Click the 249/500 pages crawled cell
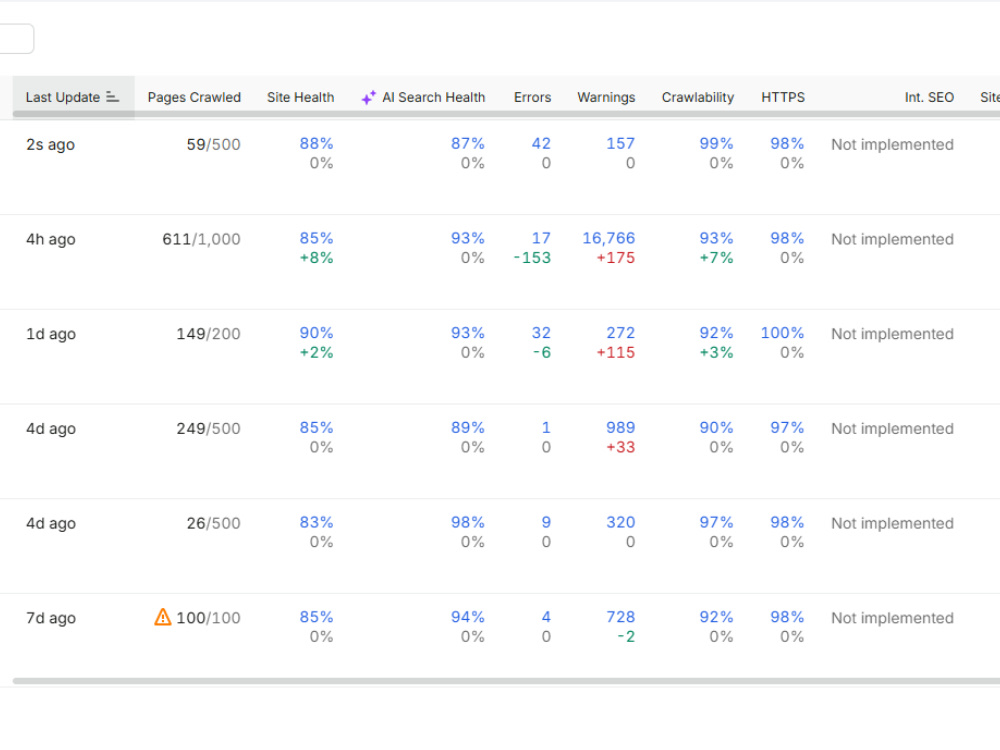Image resolution: width=1000 pixels, height=750 pixels. pos(208,429)
